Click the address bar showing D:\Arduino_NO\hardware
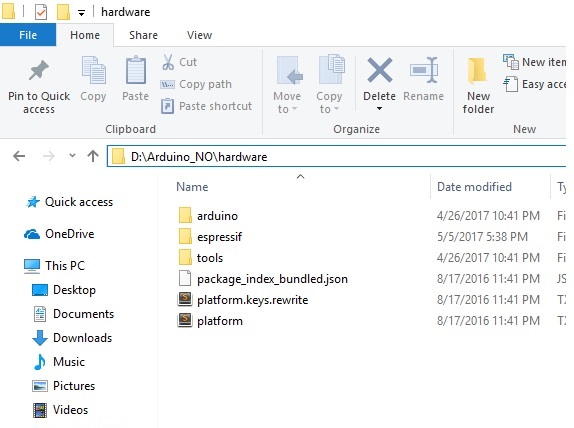 pos(337,156)
